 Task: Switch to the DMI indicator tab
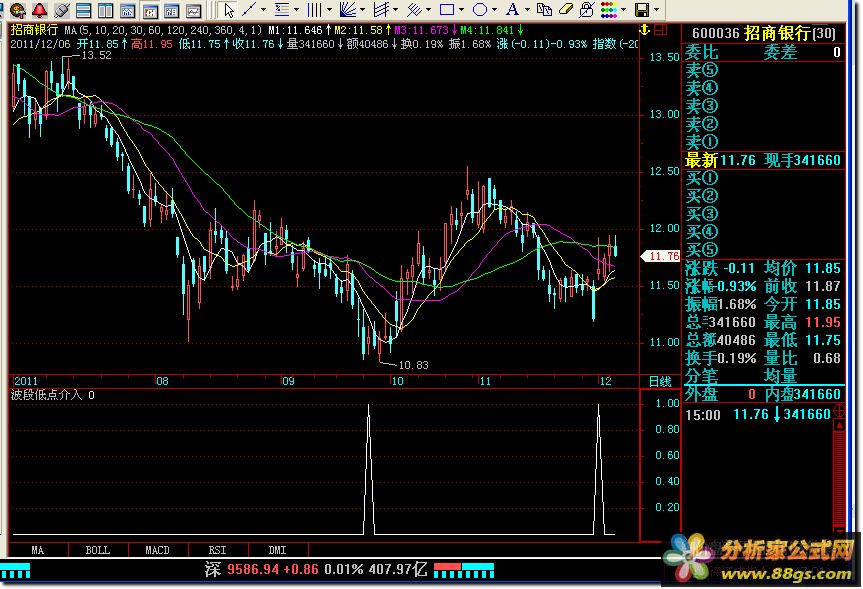point(278,550)
